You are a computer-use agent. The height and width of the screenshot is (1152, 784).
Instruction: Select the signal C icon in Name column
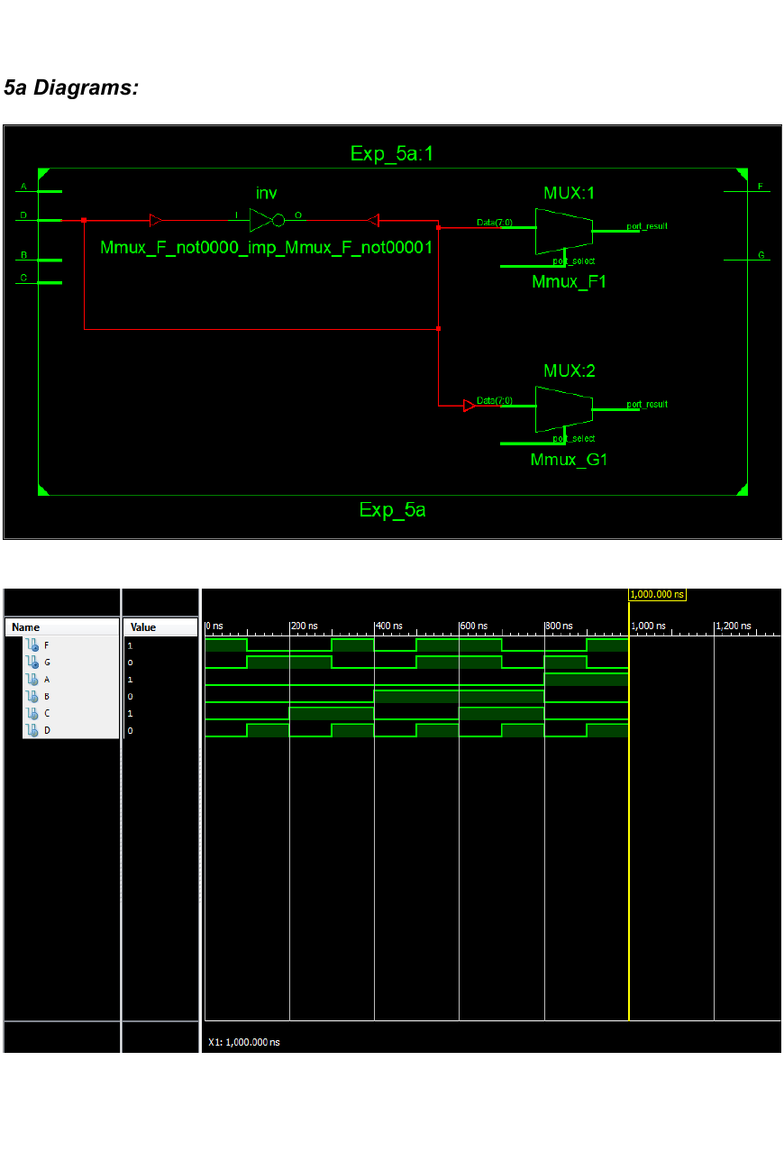(32, 713)
